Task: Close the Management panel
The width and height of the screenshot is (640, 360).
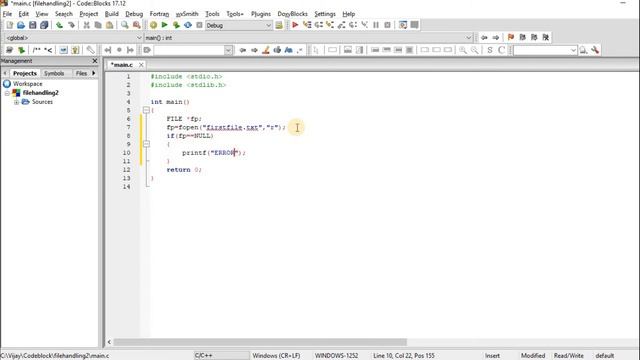Action: [x=95, y=61]
